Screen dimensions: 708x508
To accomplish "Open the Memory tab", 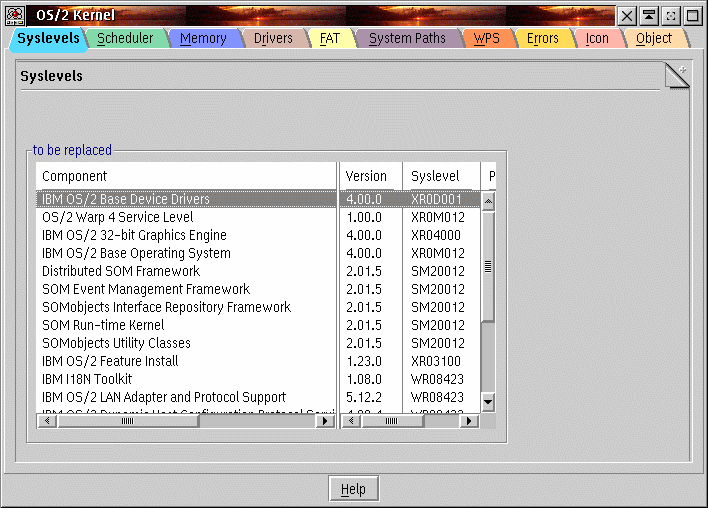I will point(203,39).
